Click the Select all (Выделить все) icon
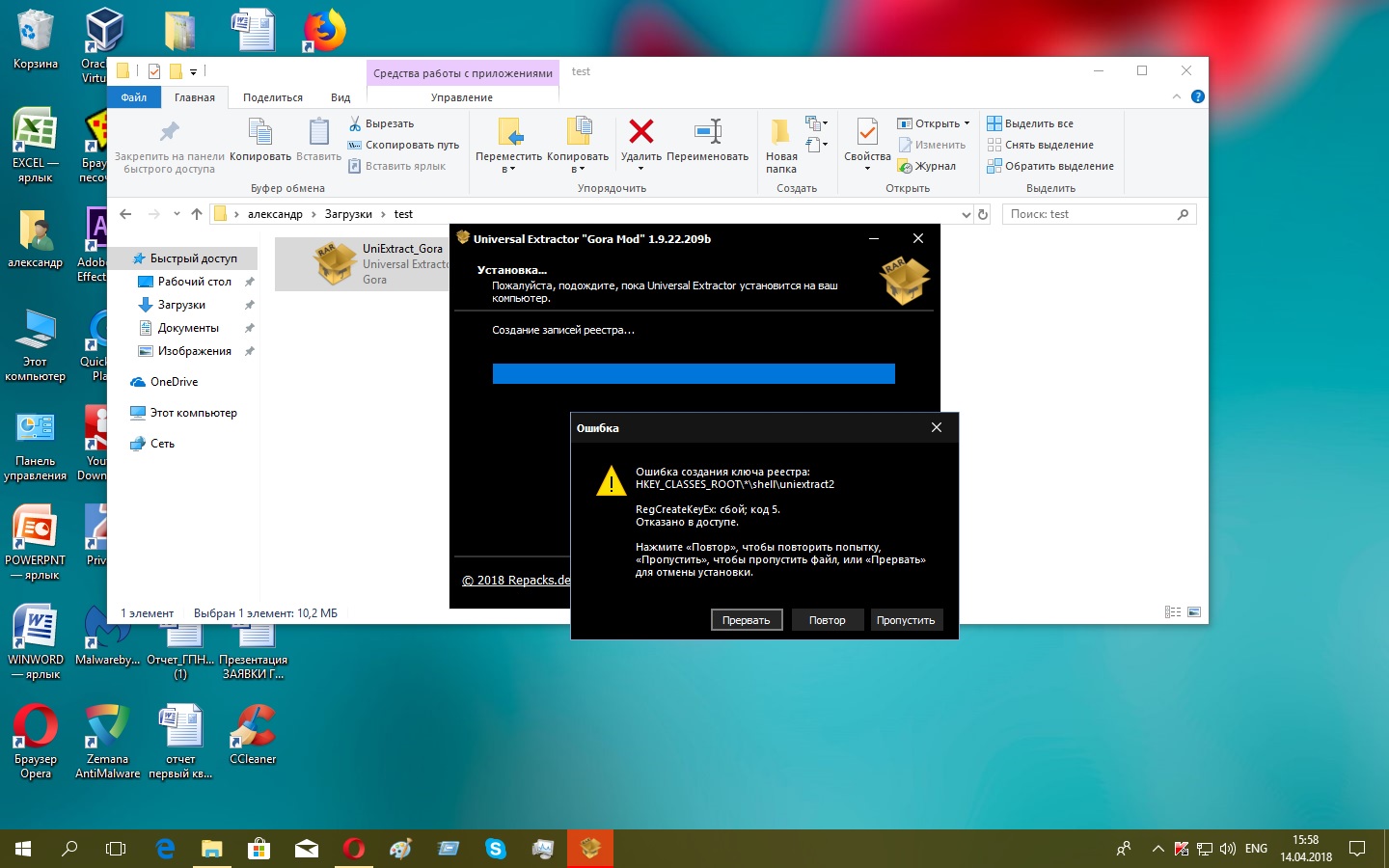 point(994,123)
